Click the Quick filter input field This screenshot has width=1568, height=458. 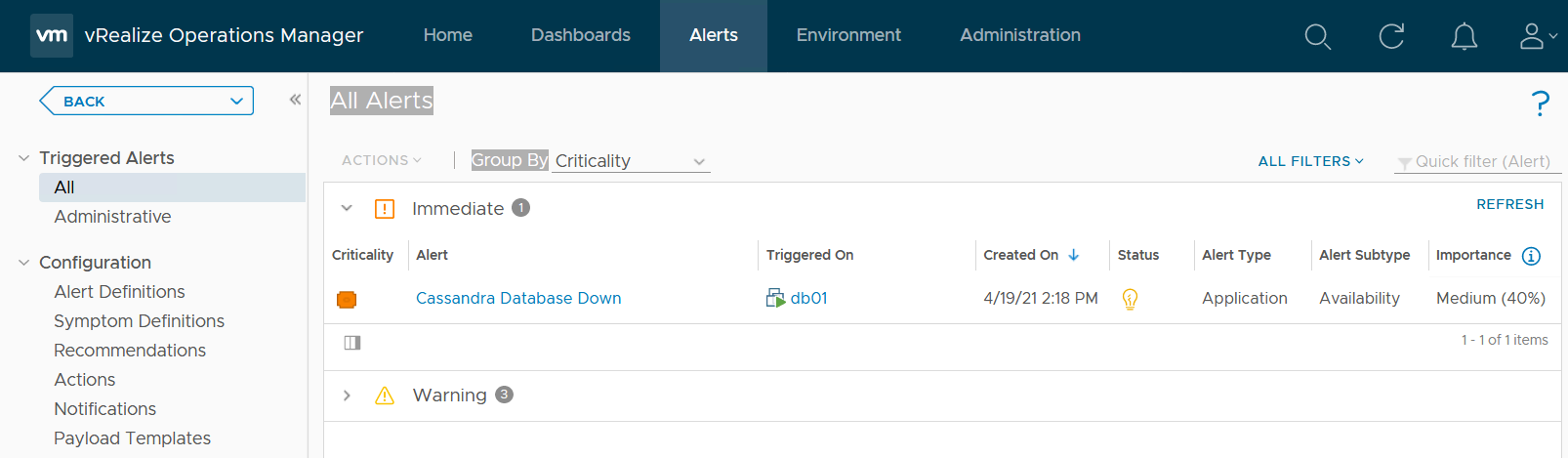click(x=1481, y=162)
